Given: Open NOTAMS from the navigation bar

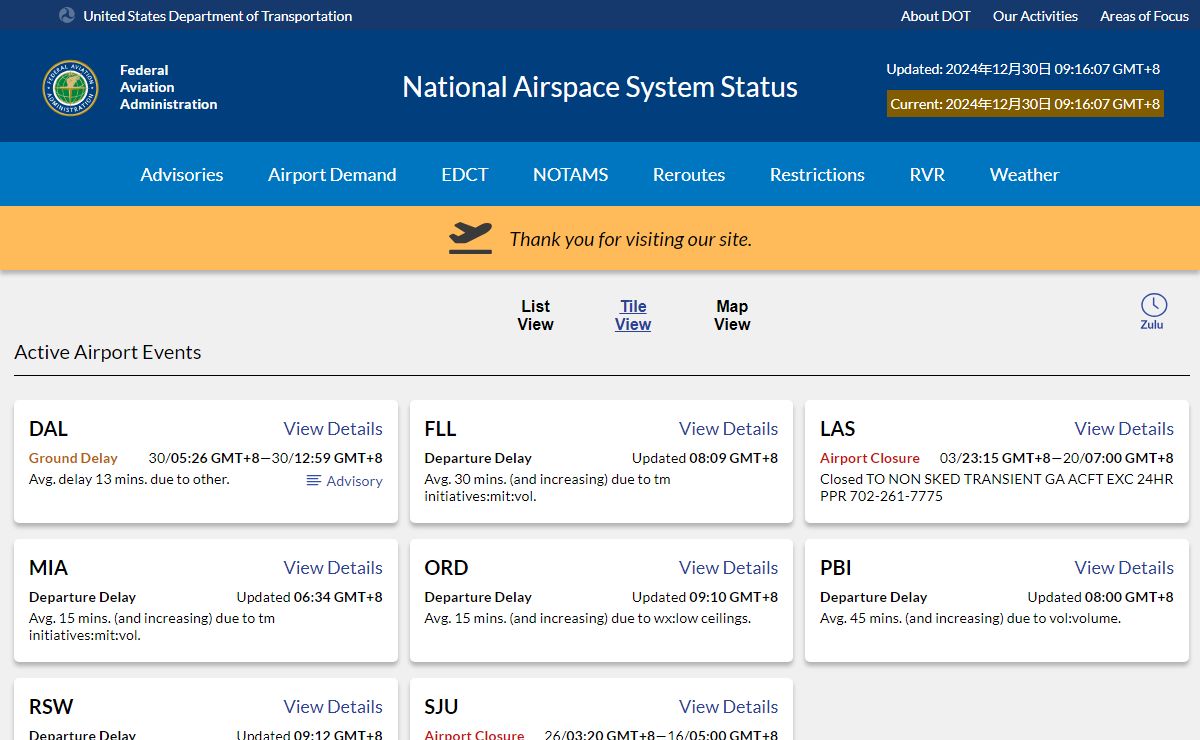Looking at the screenshot, I should tap(570, 174).
